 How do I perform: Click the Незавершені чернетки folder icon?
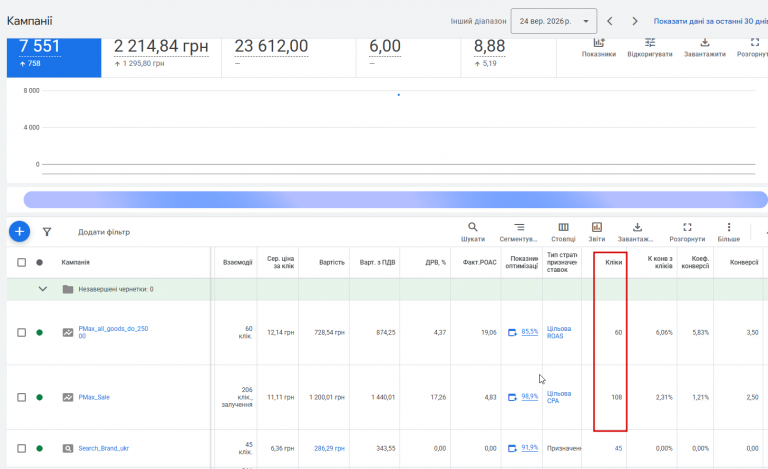coord(68,289)
